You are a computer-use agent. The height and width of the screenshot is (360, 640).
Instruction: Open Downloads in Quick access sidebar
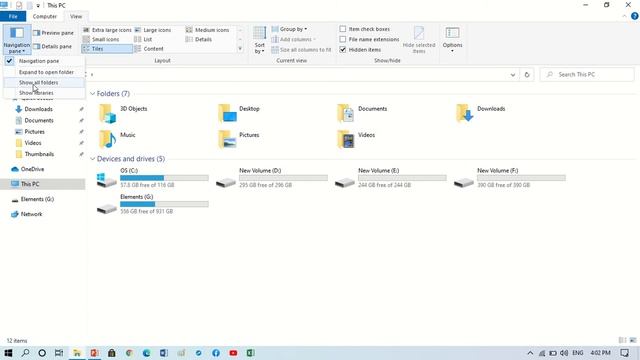coord(38,109)
